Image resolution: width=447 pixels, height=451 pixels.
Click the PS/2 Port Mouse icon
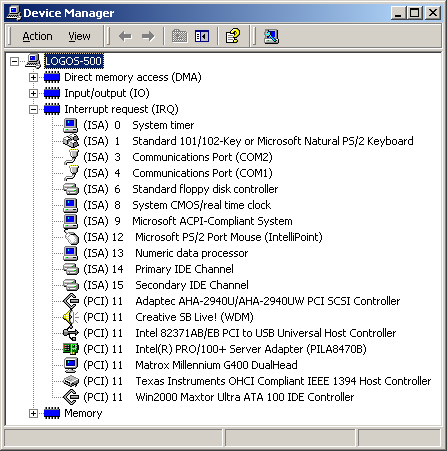pyautogui.click(x=71, y=237)
